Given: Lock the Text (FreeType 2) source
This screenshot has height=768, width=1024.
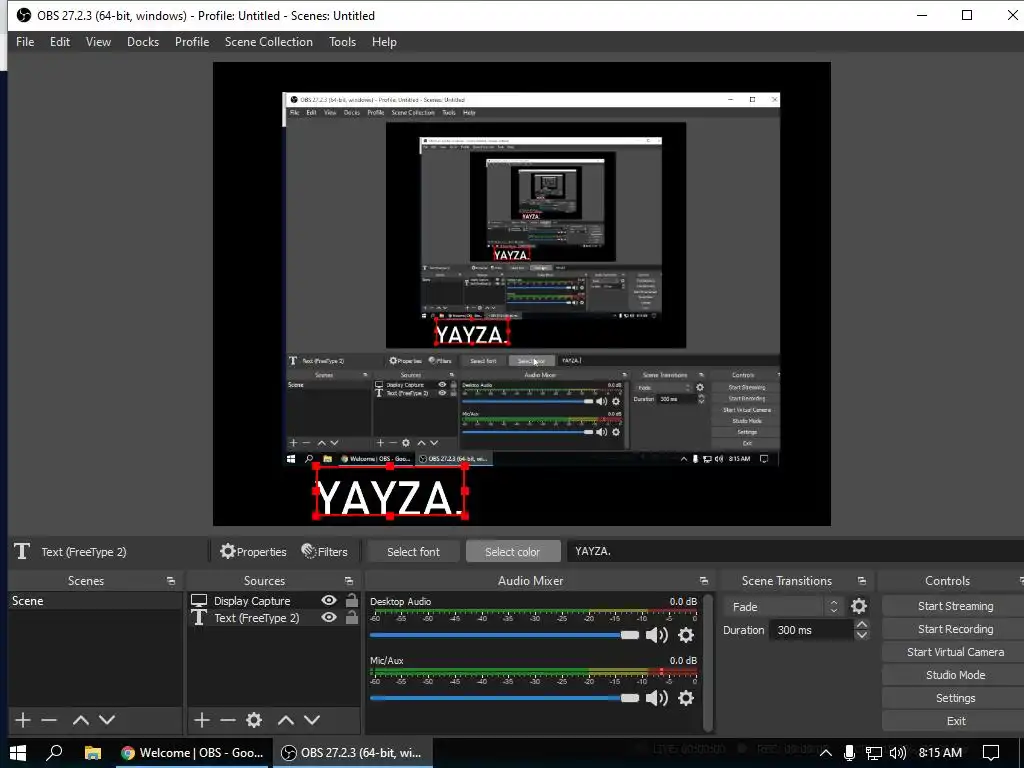Looking at the screenshot, I should (351, 616).
